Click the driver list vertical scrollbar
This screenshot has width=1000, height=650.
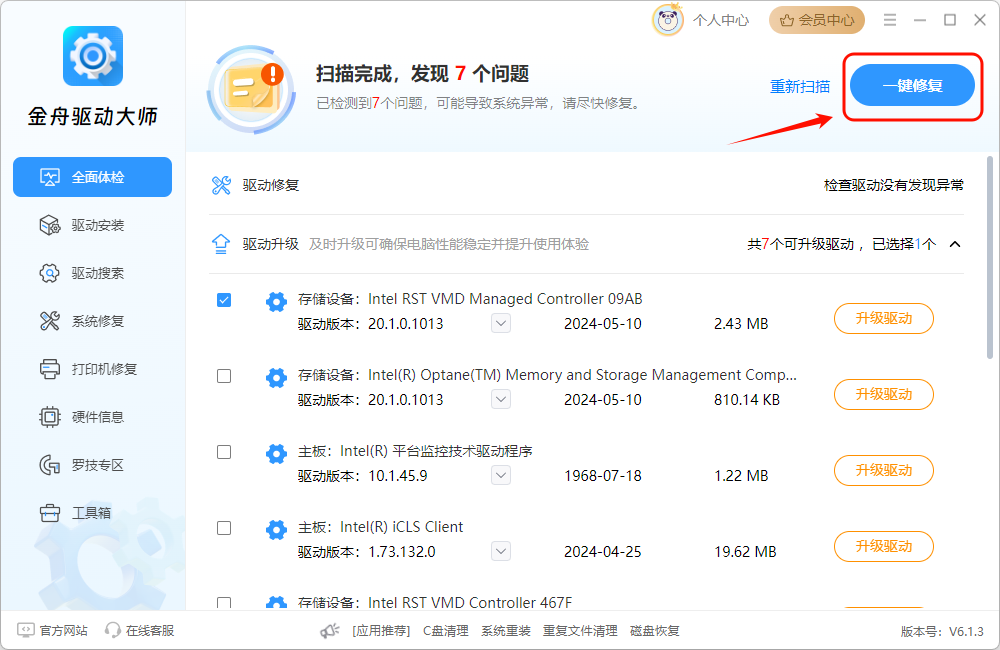[x=990, y=258]
